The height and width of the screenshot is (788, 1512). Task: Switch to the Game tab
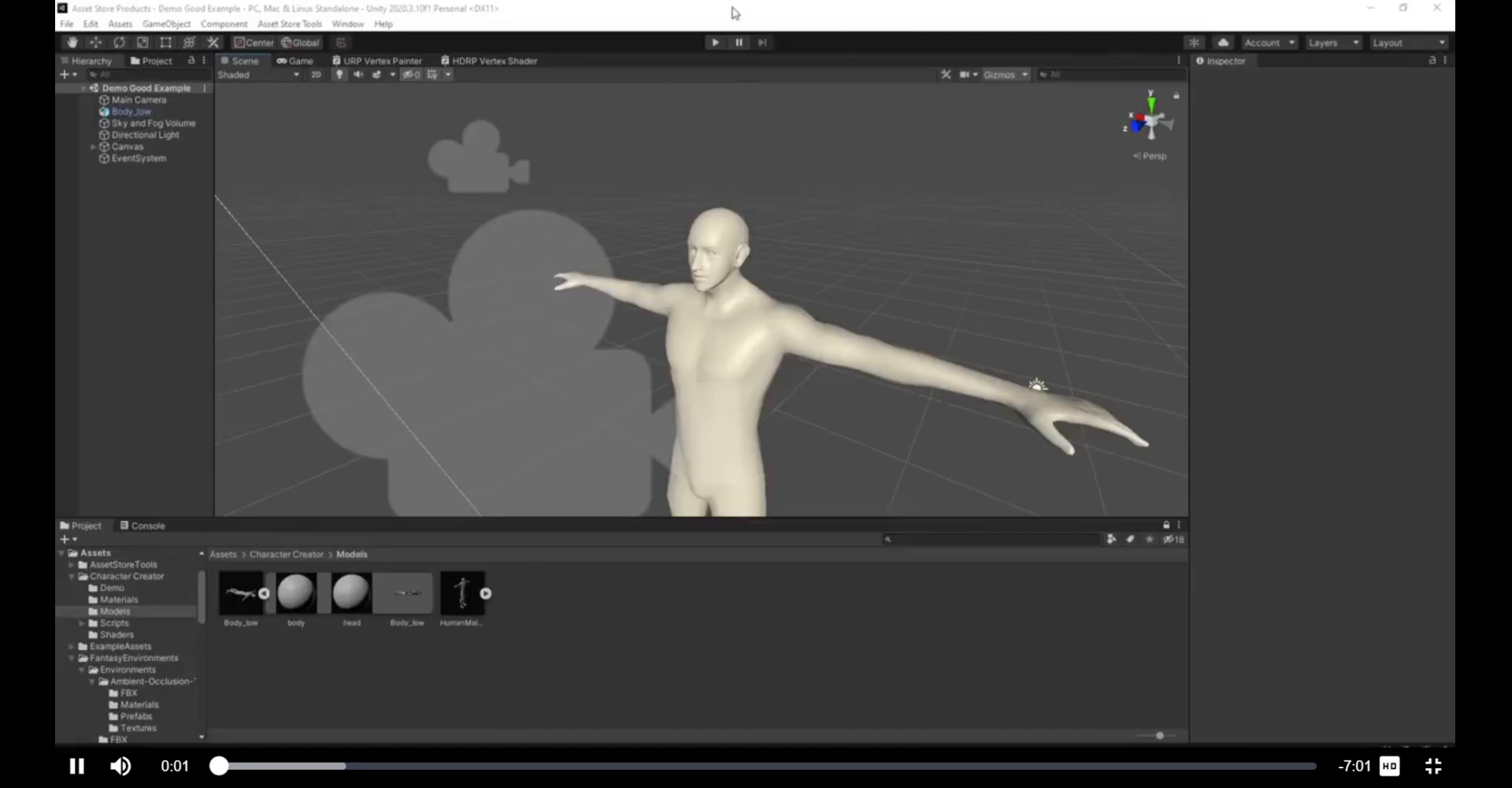tap(295, 61)
